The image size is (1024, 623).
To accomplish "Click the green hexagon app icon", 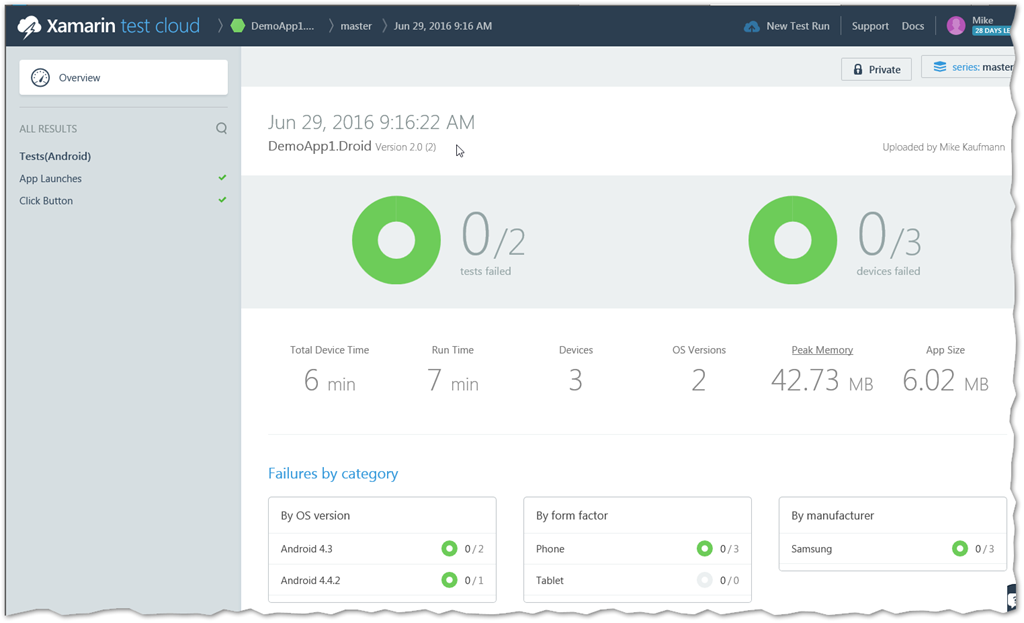I will (x=237, y=26).
